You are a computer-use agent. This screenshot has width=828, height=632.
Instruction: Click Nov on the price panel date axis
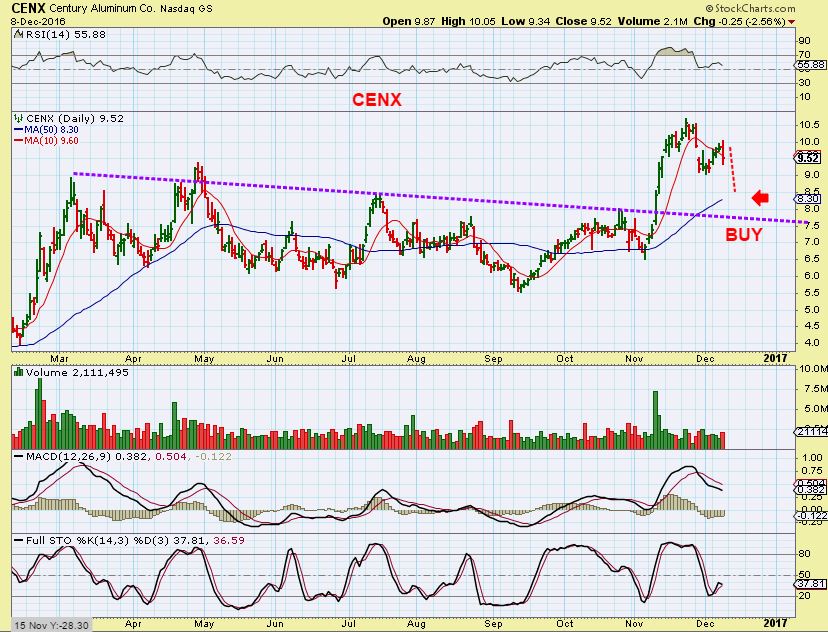click(634, 359)
